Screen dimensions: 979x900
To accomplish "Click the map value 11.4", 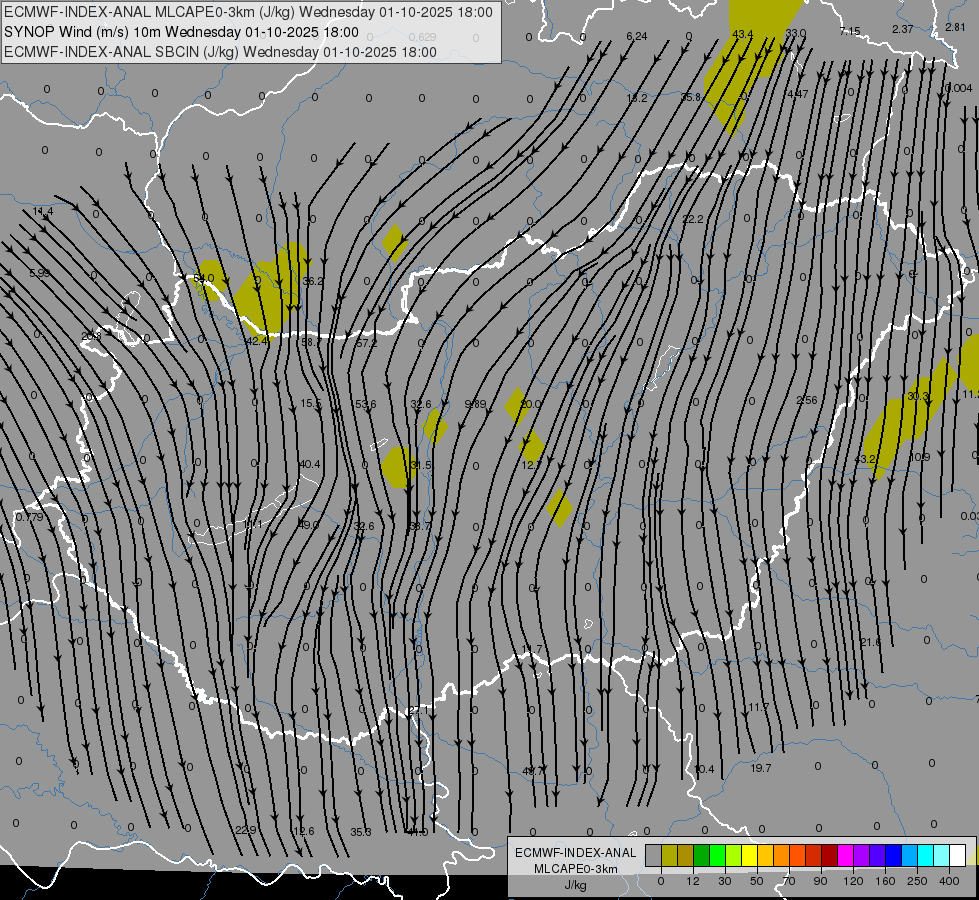I will tap(43, 212).
